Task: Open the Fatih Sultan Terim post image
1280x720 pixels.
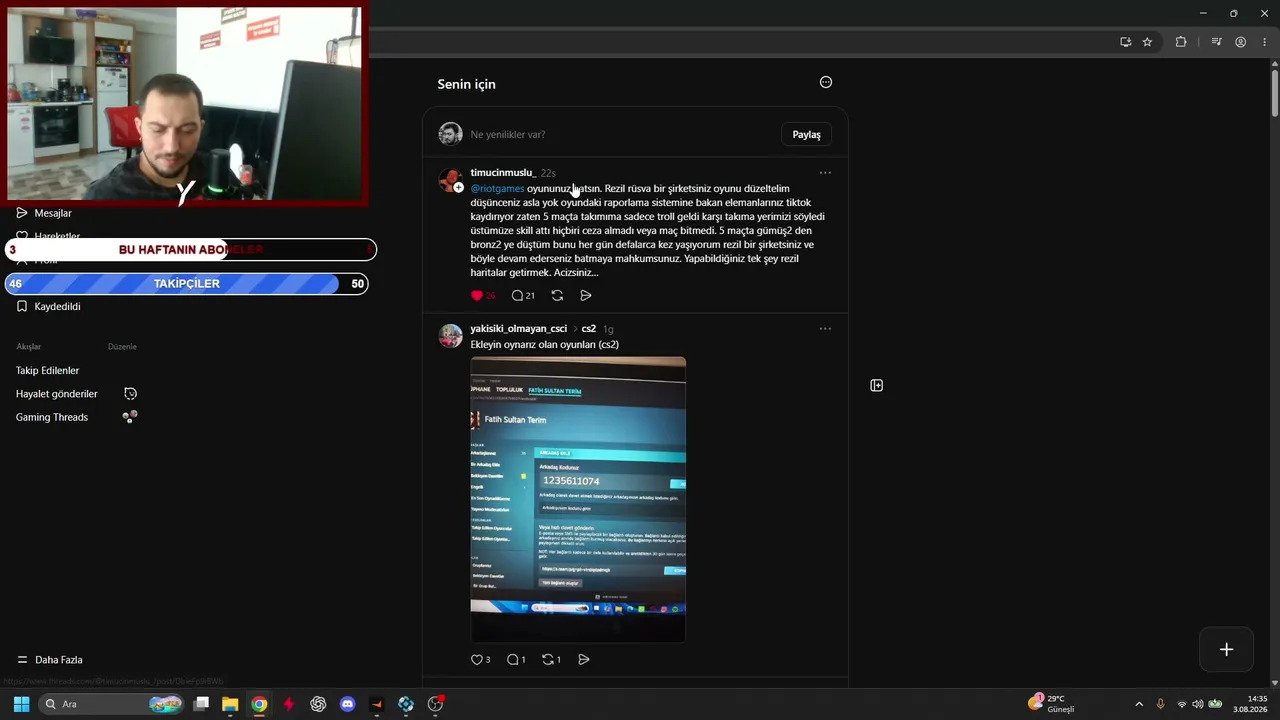Action: click(x=578, y=499)
